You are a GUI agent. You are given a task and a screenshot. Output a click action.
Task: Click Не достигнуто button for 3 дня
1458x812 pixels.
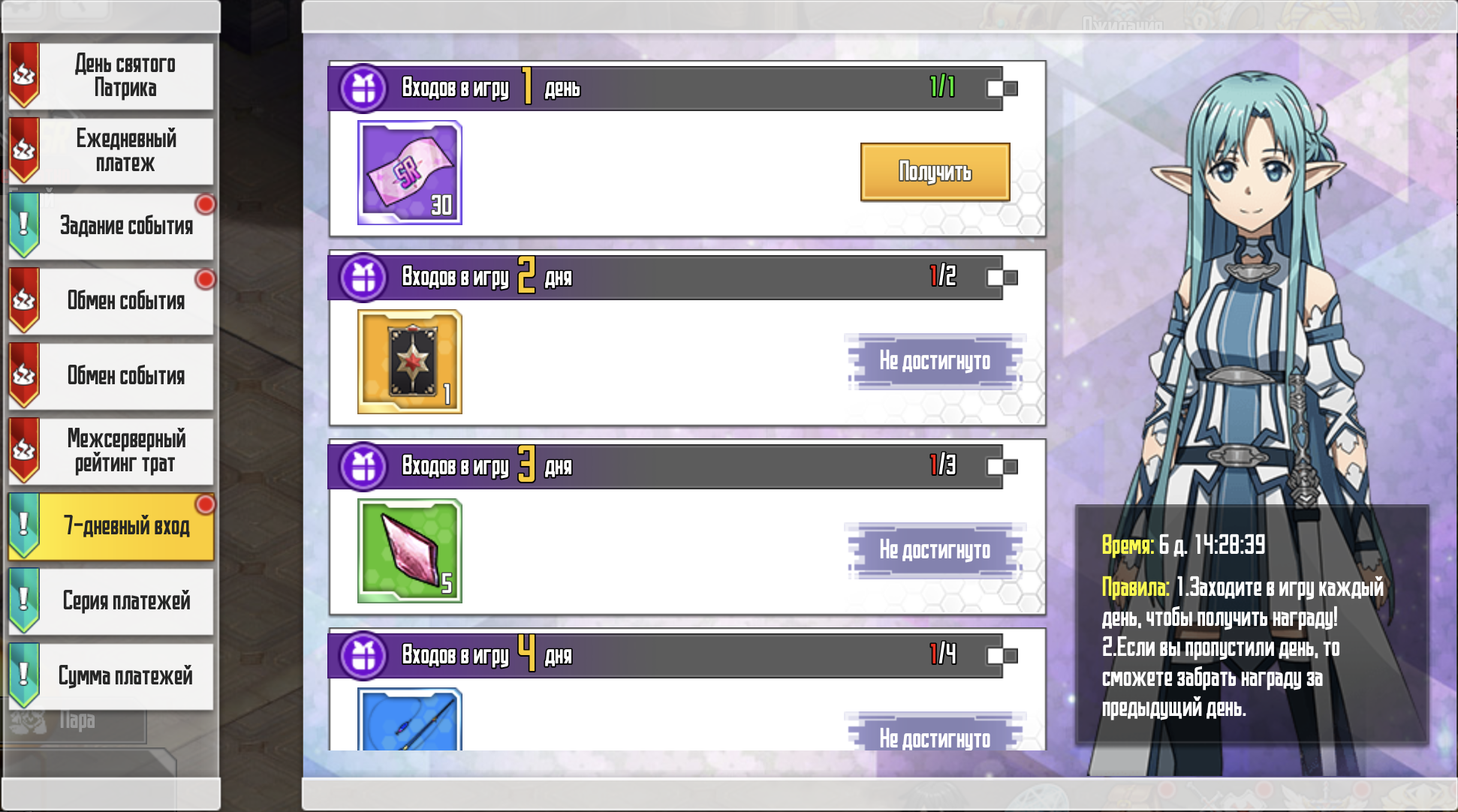[935, 550]
